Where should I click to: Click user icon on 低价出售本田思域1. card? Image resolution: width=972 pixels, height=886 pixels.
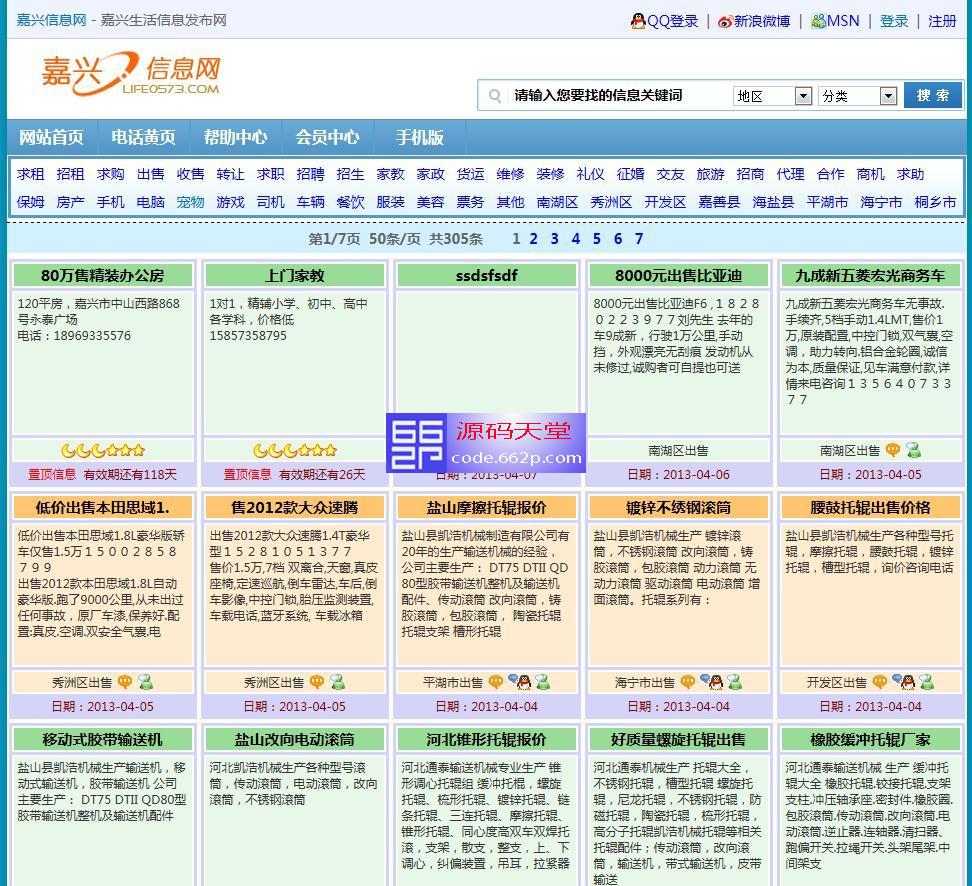[146, 682]
